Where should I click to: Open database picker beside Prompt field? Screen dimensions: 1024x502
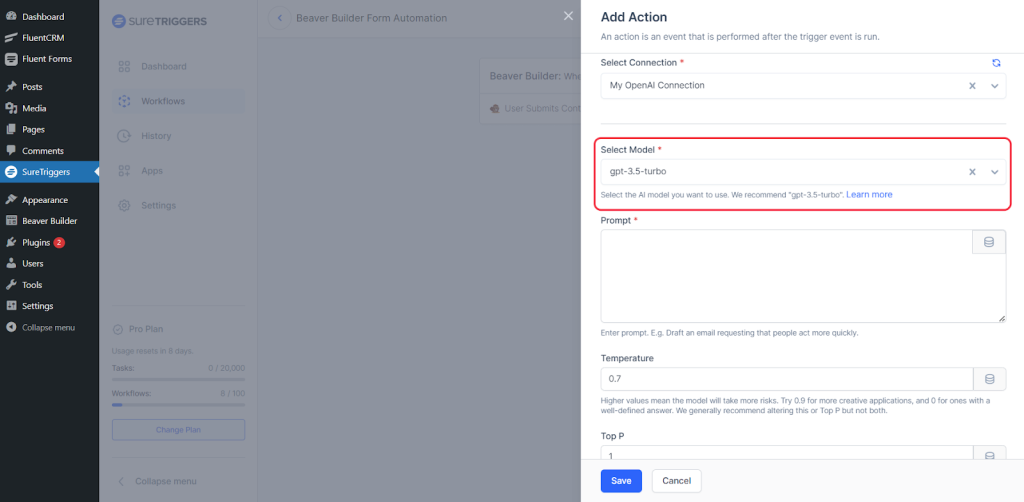989,242
